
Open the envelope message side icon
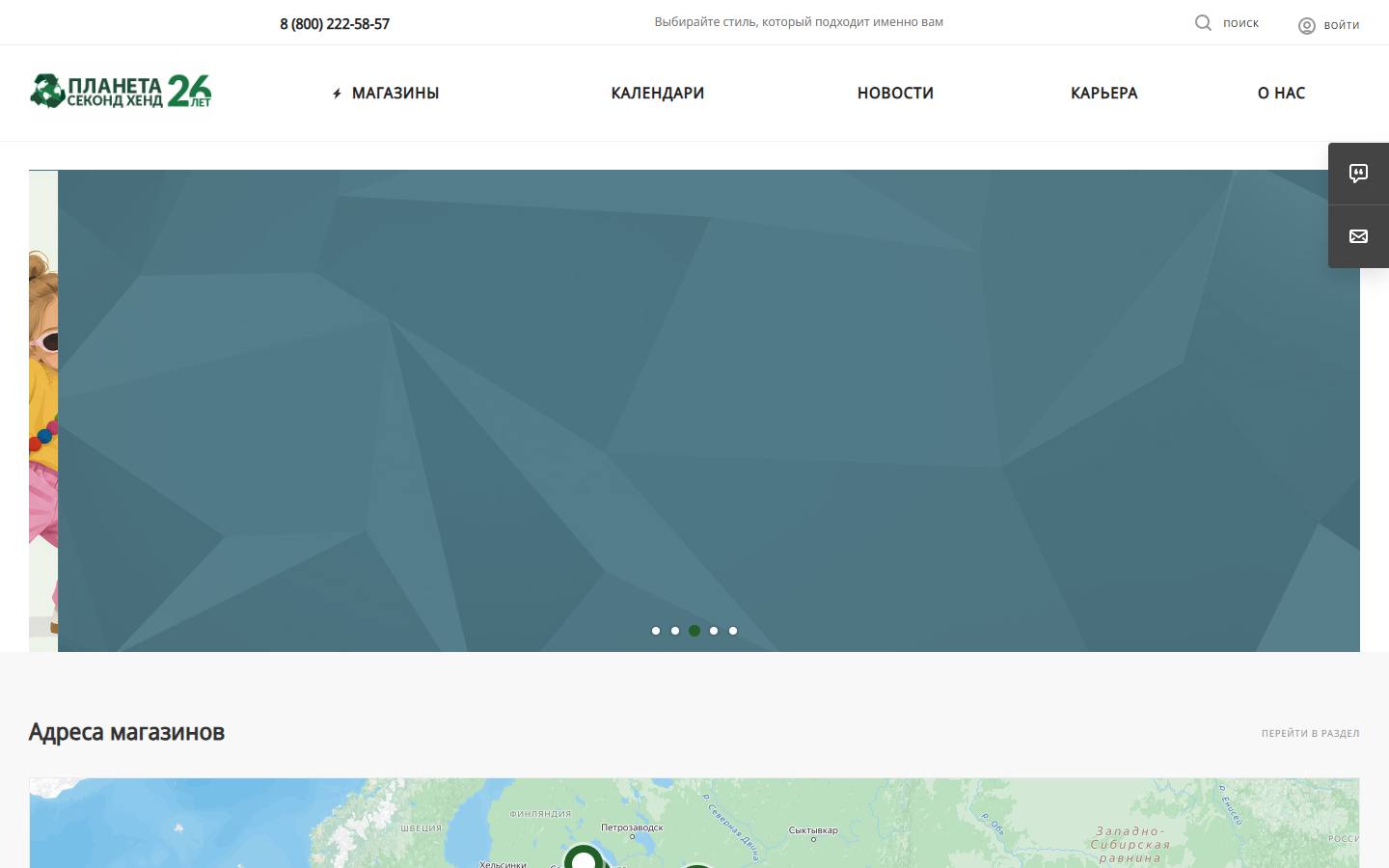1358,236
